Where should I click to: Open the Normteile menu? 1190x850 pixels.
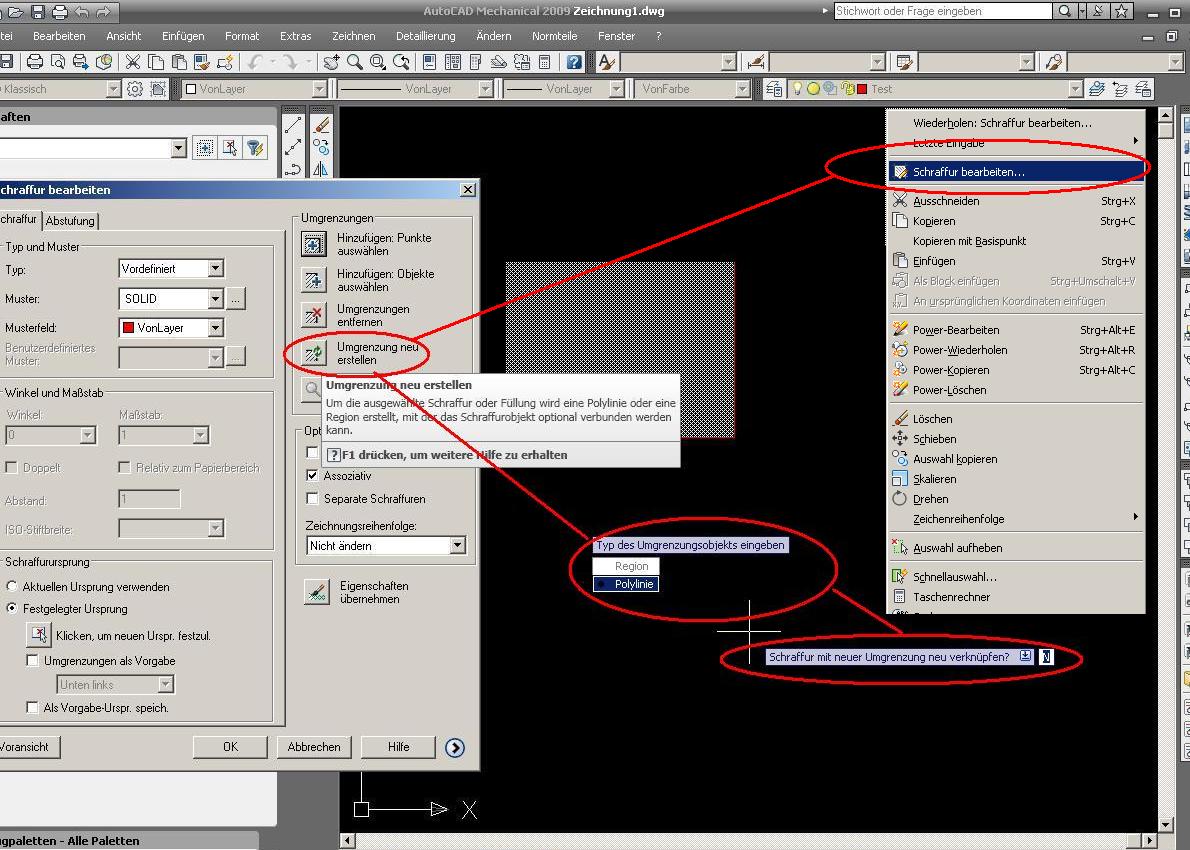554,36
